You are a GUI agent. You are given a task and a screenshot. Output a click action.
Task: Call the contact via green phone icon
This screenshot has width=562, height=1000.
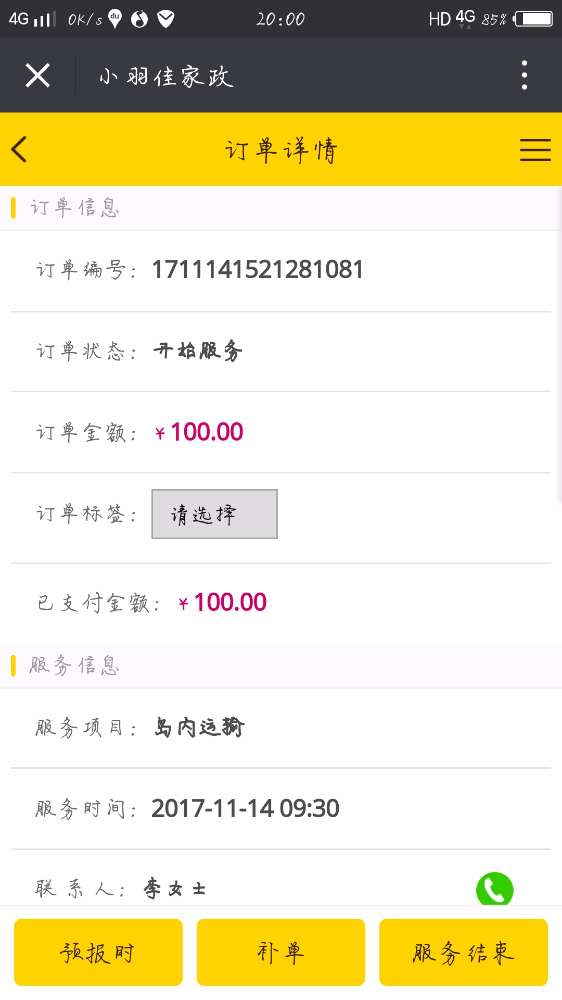point(494,889)
